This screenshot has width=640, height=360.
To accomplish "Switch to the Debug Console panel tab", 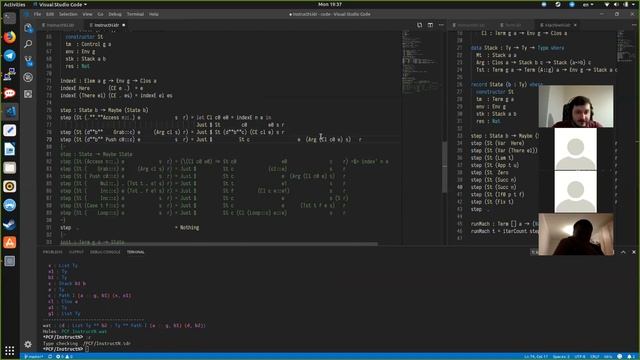I will click(x=105, y=252).
